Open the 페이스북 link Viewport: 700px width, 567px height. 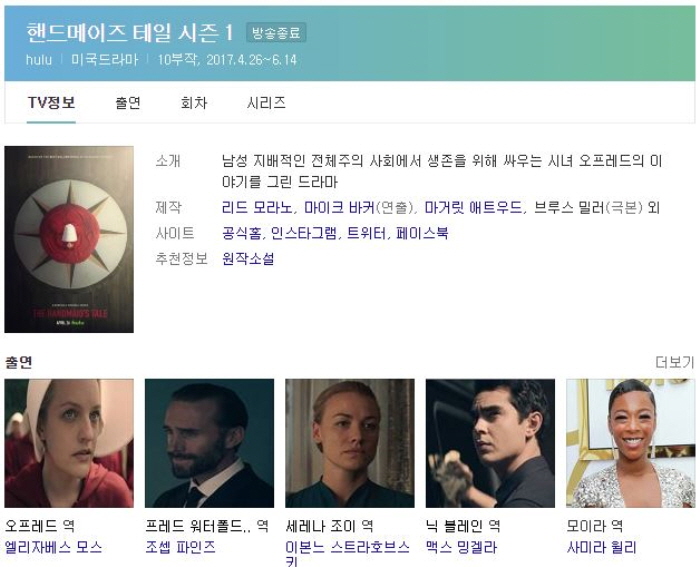point(422,233)
